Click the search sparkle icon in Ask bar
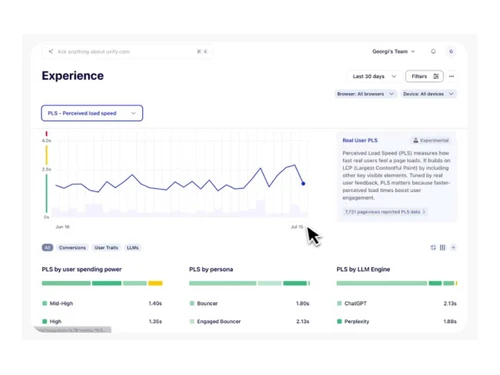 click(51, 52)
